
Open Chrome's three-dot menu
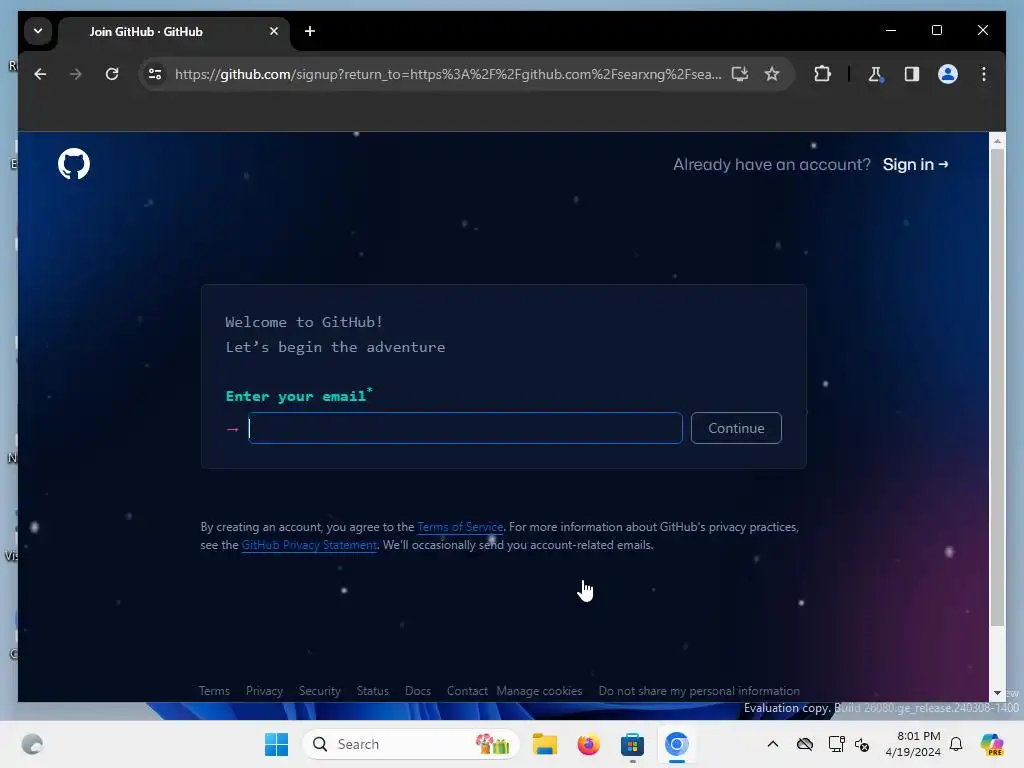click(984, 74)
